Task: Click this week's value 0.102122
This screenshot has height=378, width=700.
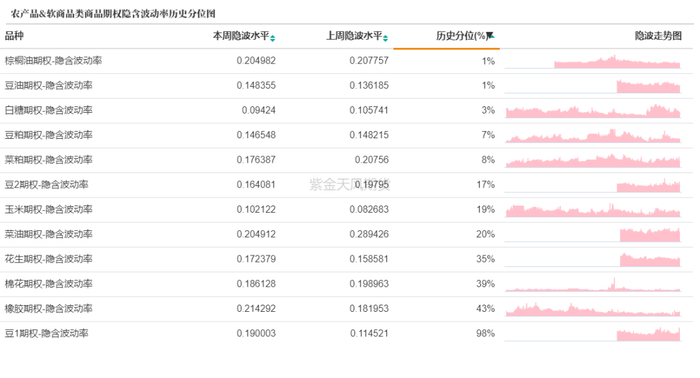Action: pos(256,209)
